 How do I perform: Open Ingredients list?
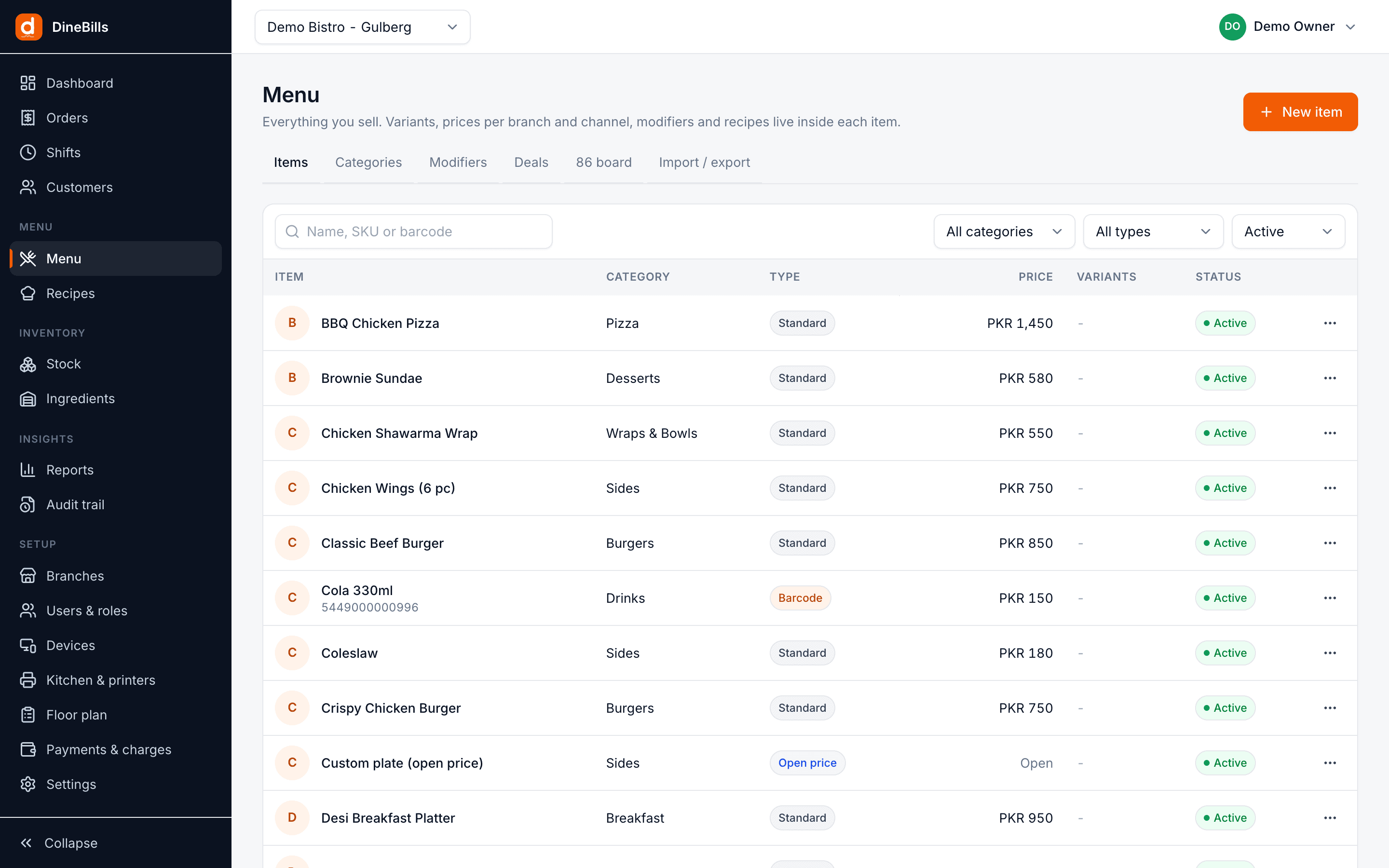[115, 398]
